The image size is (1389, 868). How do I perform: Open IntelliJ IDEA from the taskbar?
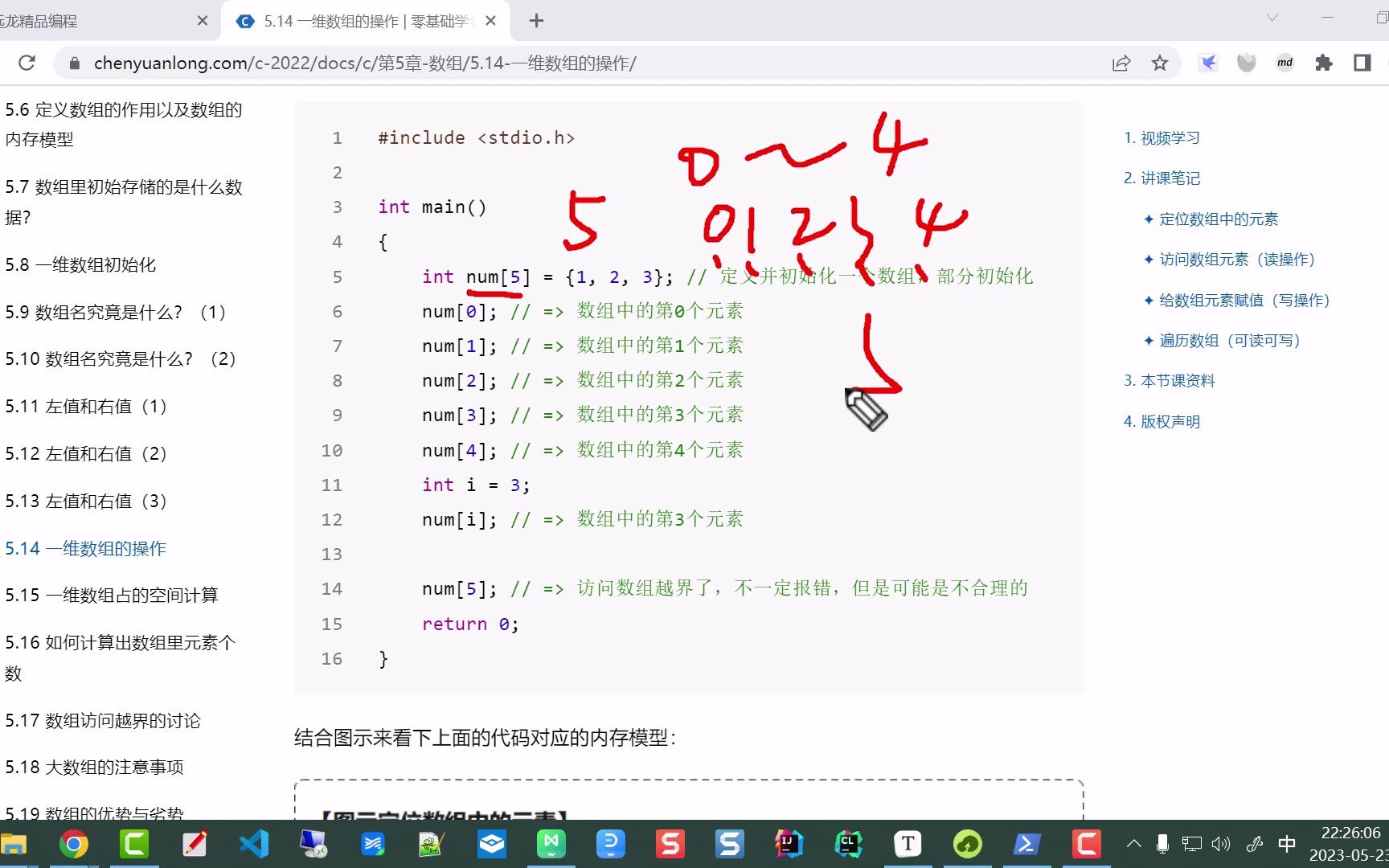pyautogui.click(x=789, y=844)
